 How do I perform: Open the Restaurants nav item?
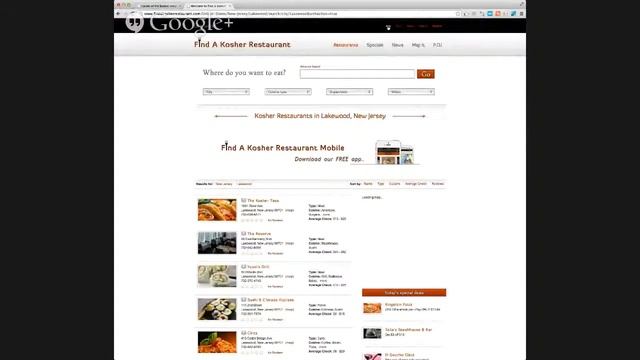[346, 45]
